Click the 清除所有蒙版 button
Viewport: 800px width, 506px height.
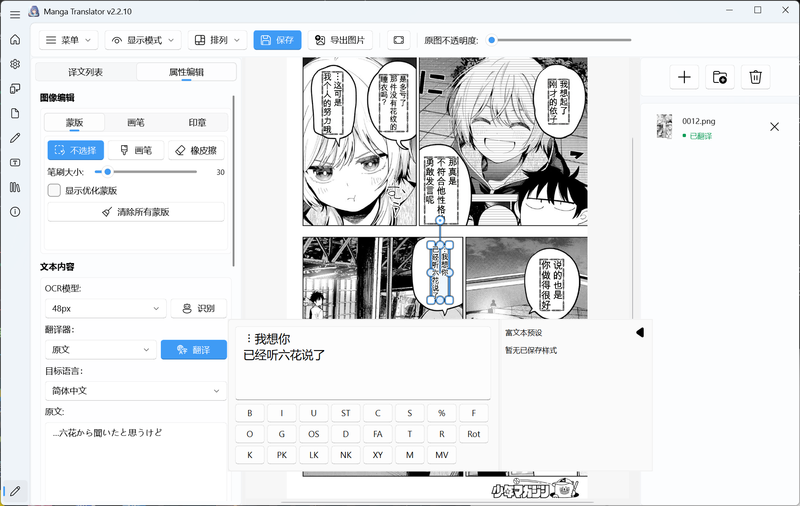tap(136, 212)
